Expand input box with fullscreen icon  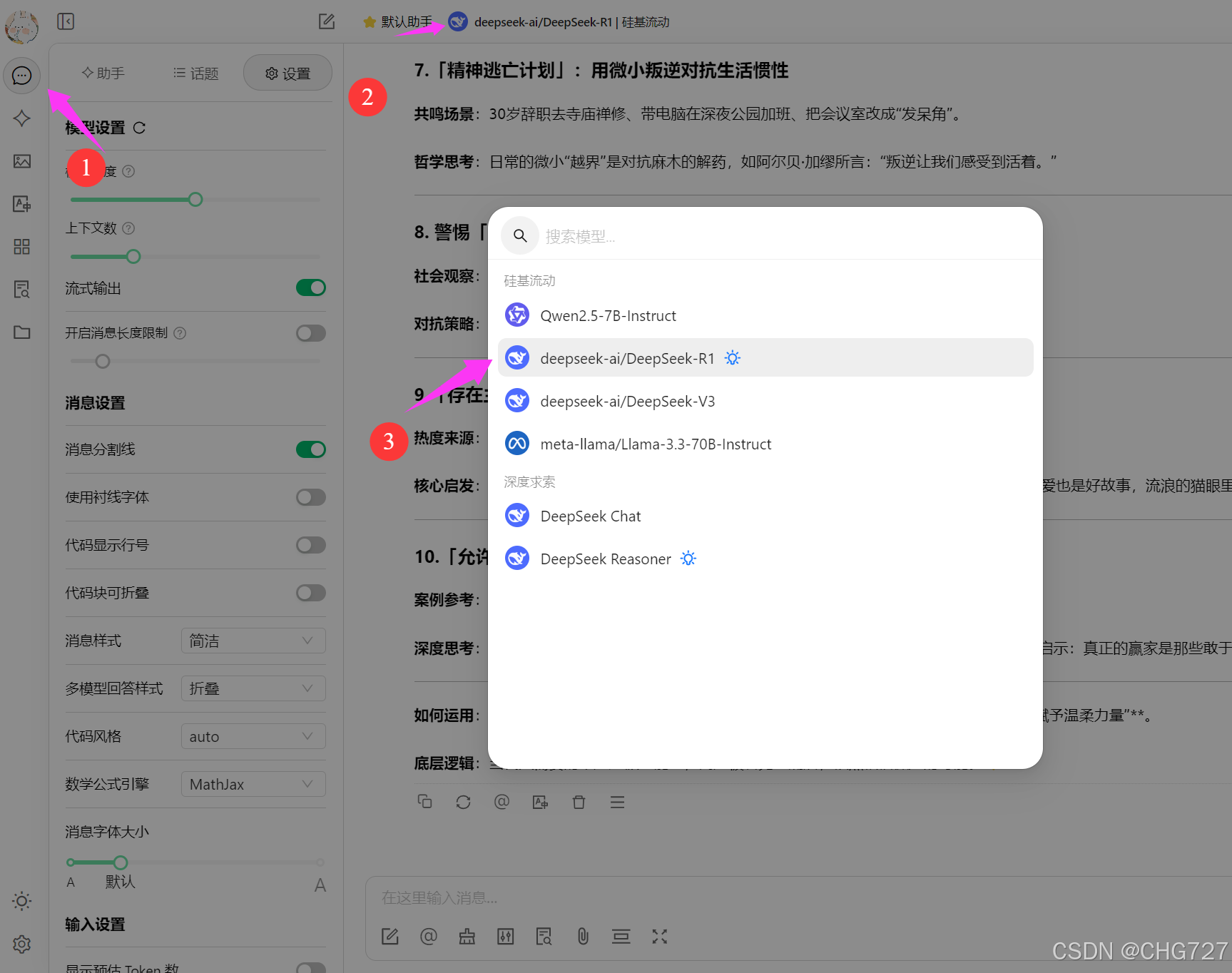point(660,937)
